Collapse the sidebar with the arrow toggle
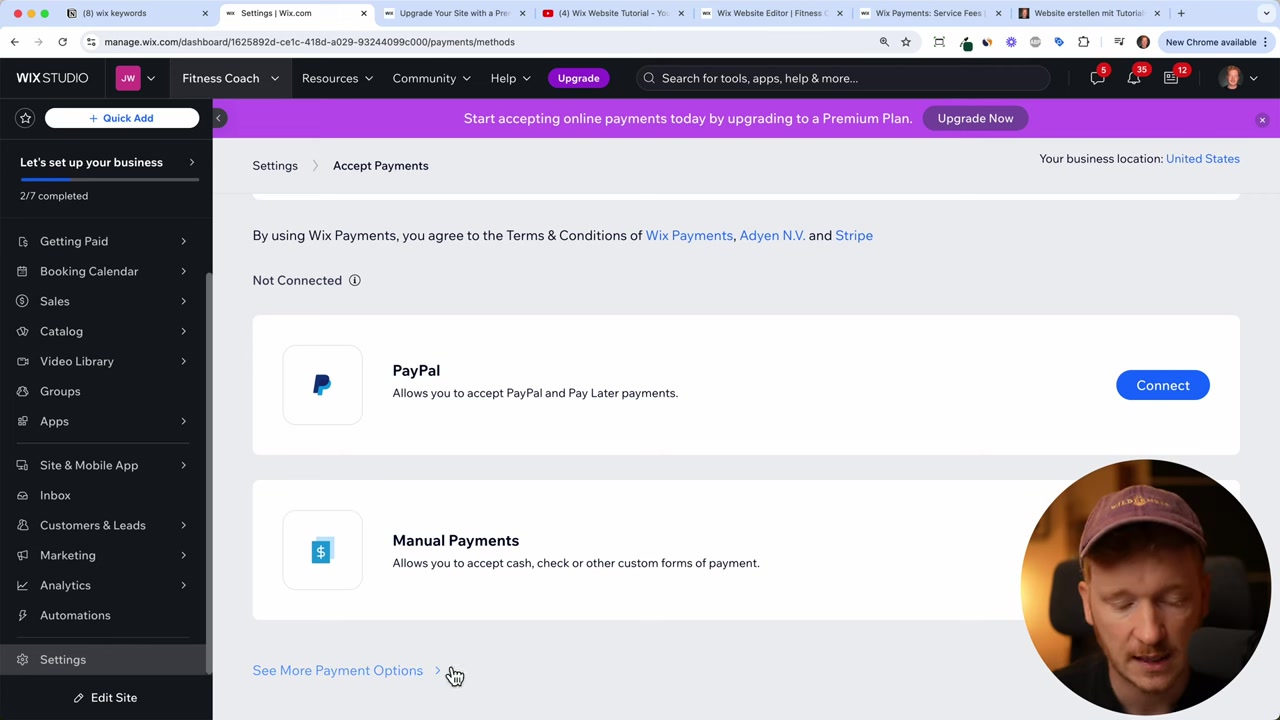 (218, 118)
